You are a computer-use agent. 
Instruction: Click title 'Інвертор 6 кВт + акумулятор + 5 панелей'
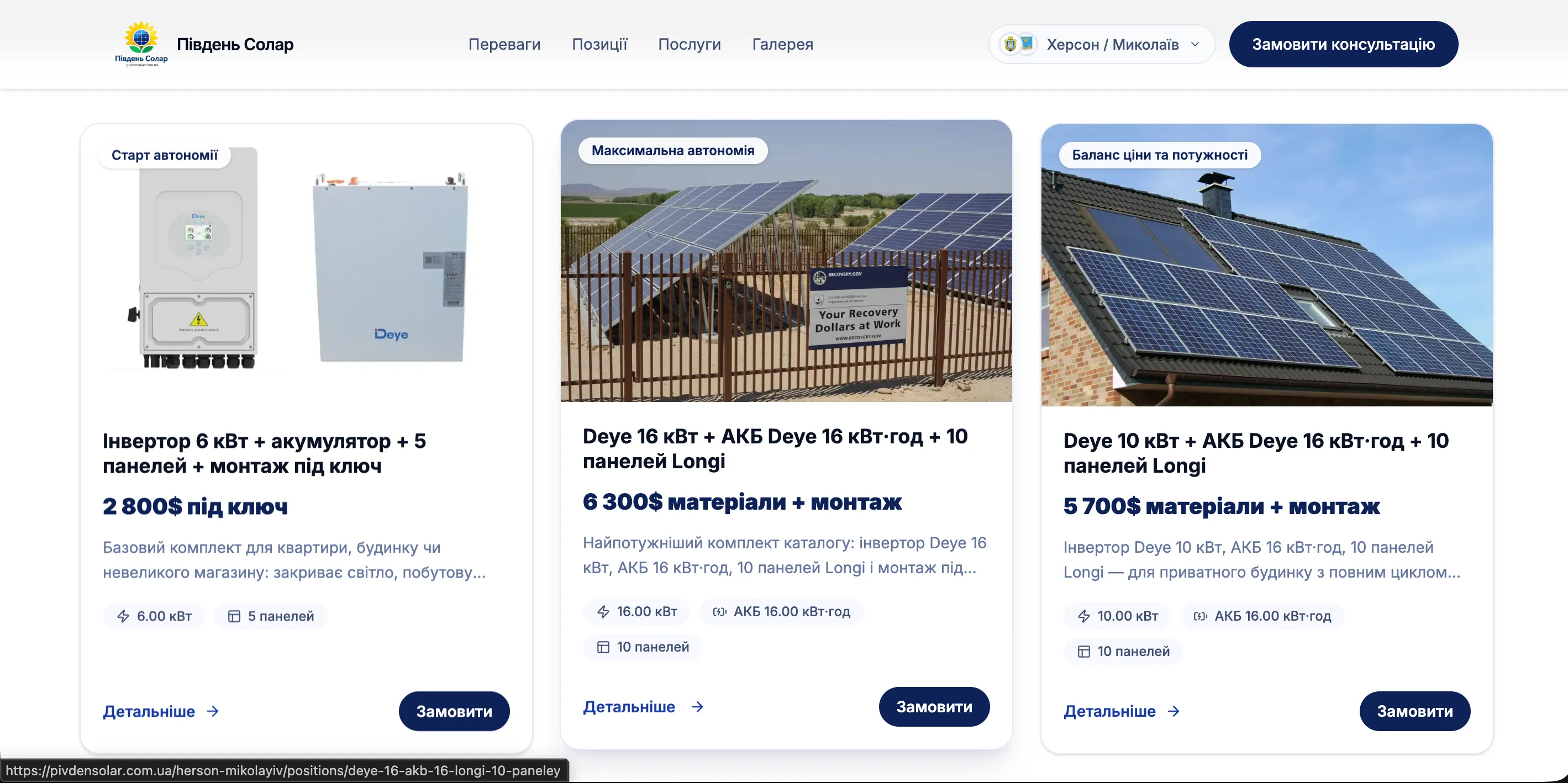[264, 453]
